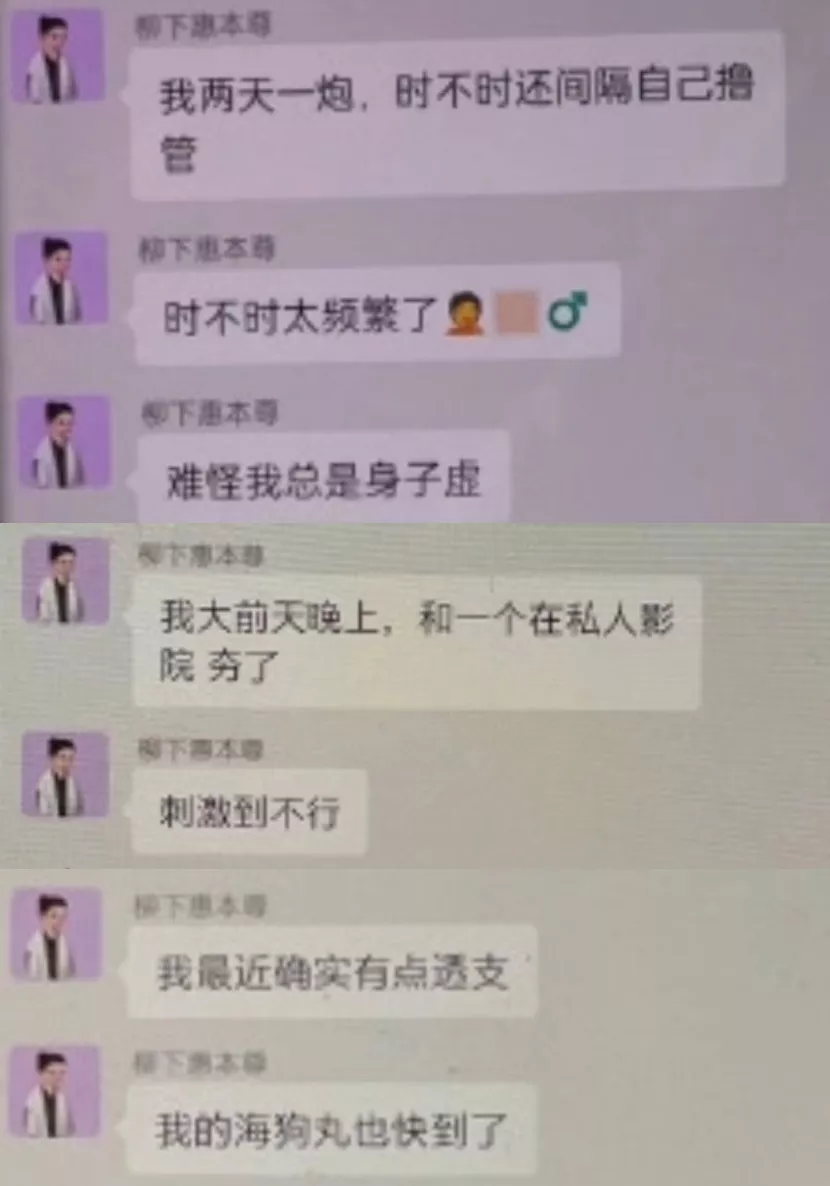Click sender name above '我两天一炮' message
The image size is (830, 1186).
(x=202, y=26)
